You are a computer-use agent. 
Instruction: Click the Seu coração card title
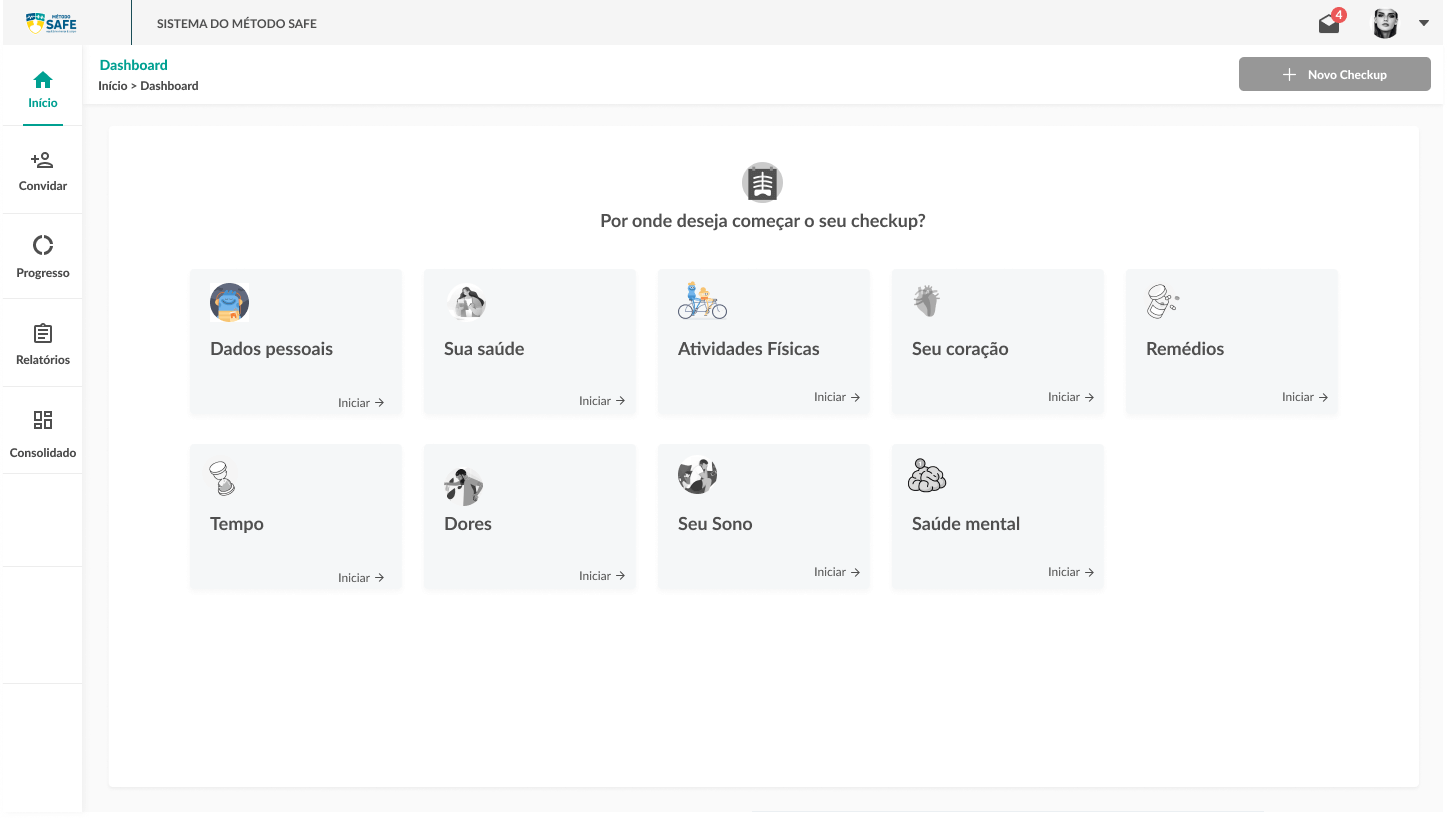tap(960, 349)
